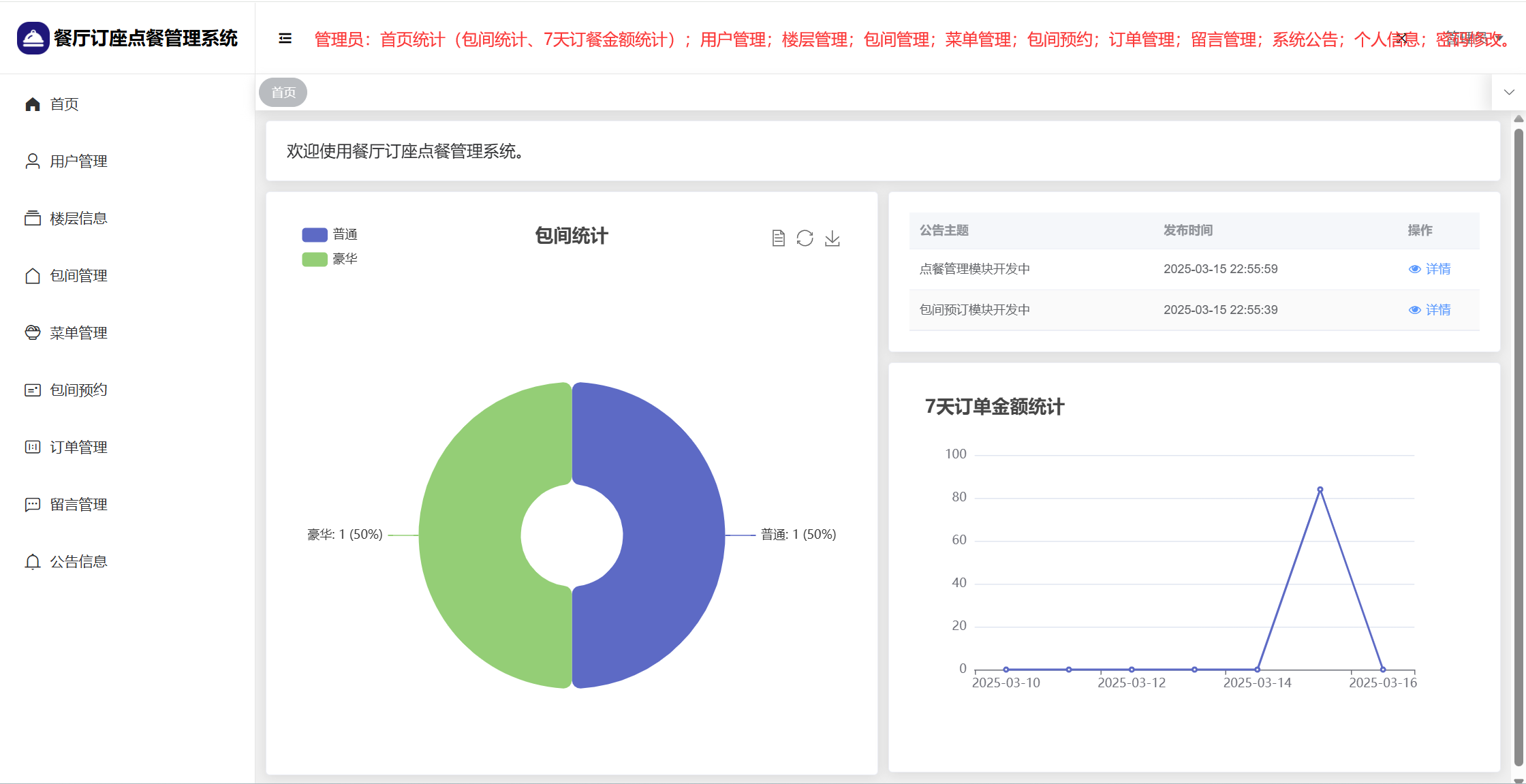Open 详情 link for 包间预订模块开发中

pos(1430,310)
